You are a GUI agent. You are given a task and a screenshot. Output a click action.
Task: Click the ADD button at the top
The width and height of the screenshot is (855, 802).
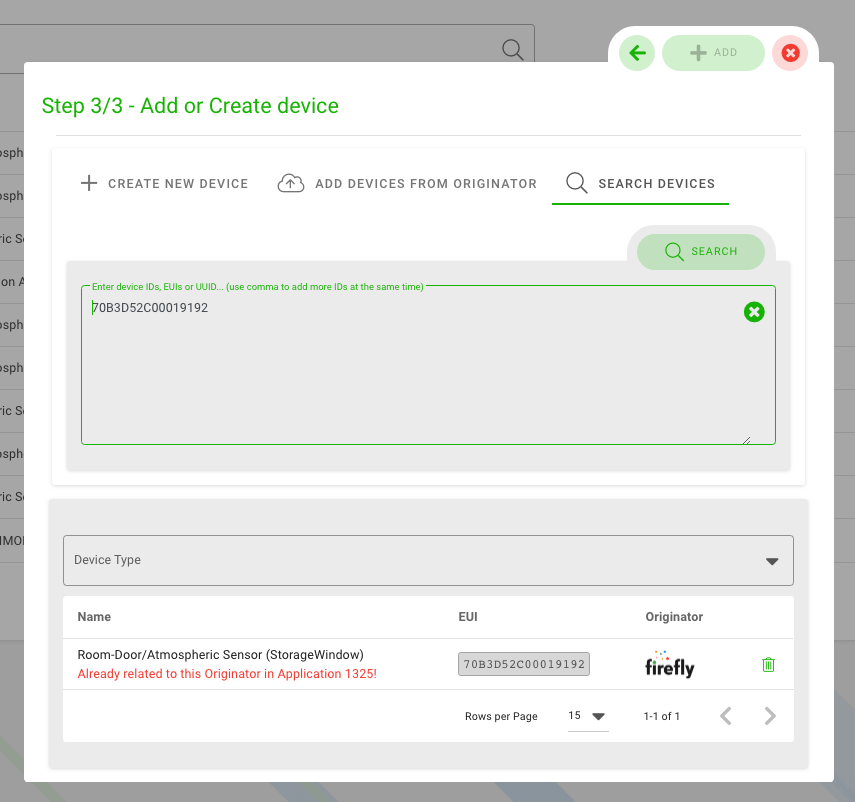713,53
